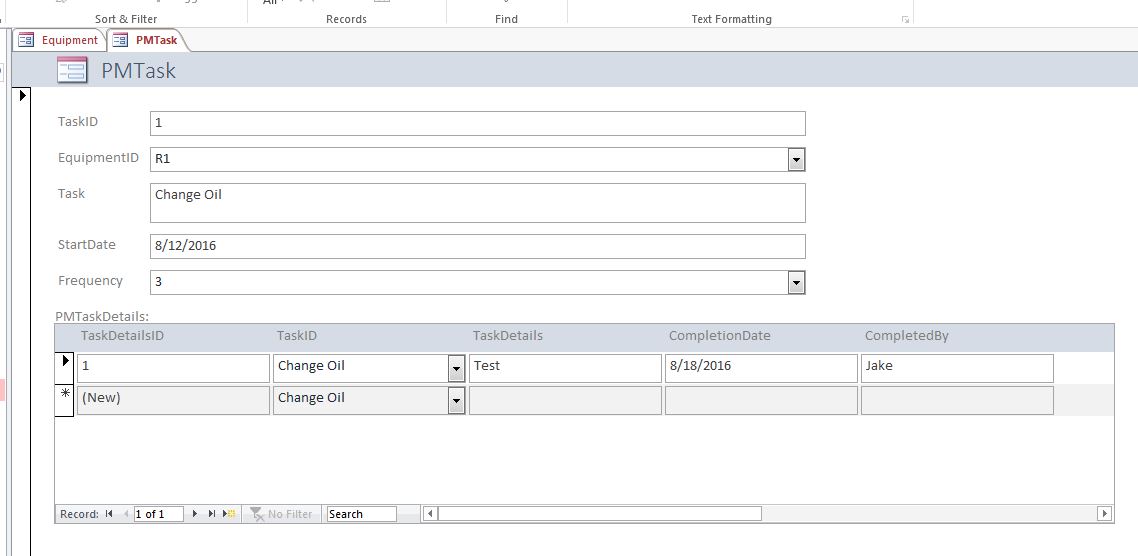Click the No Filter indicator button

(281, 514)
